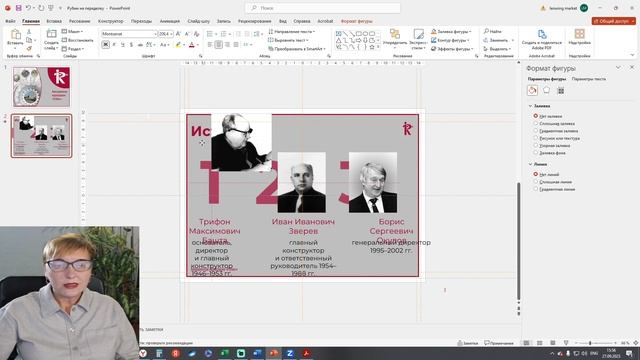Open the Shape Fill (Заливка фигуры) dropdown
The image size is (640, 360).
(x=451, y=31)
